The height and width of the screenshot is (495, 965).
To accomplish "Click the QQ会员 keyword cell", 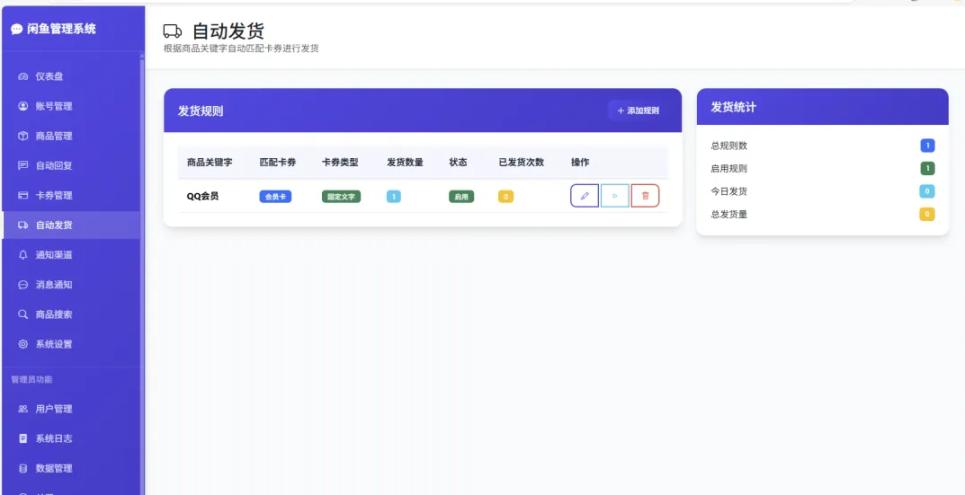I will click(x=202, y=196).
